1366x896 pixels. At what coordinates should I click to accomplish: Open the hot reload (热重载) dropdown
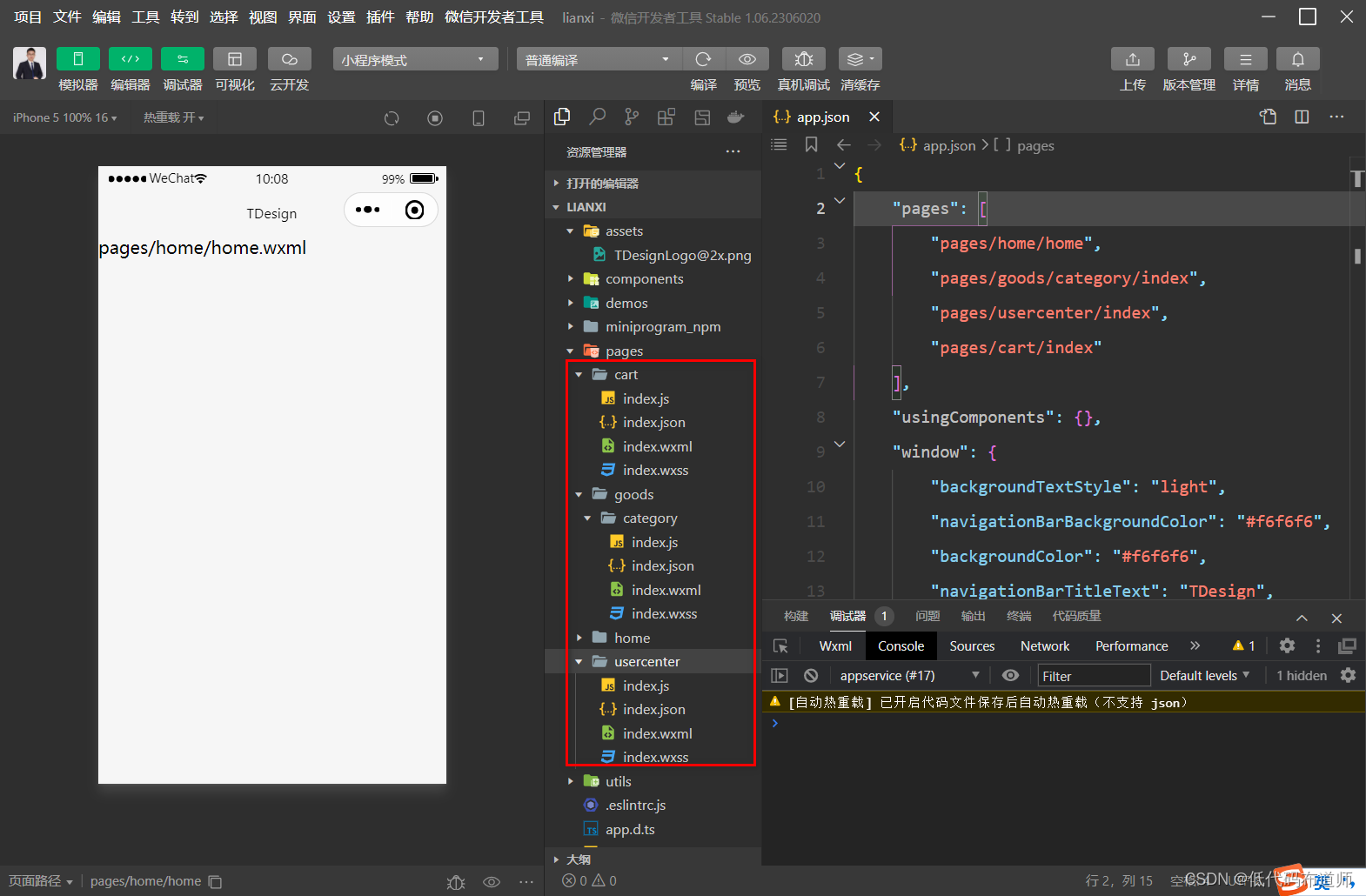pos(174,117)
